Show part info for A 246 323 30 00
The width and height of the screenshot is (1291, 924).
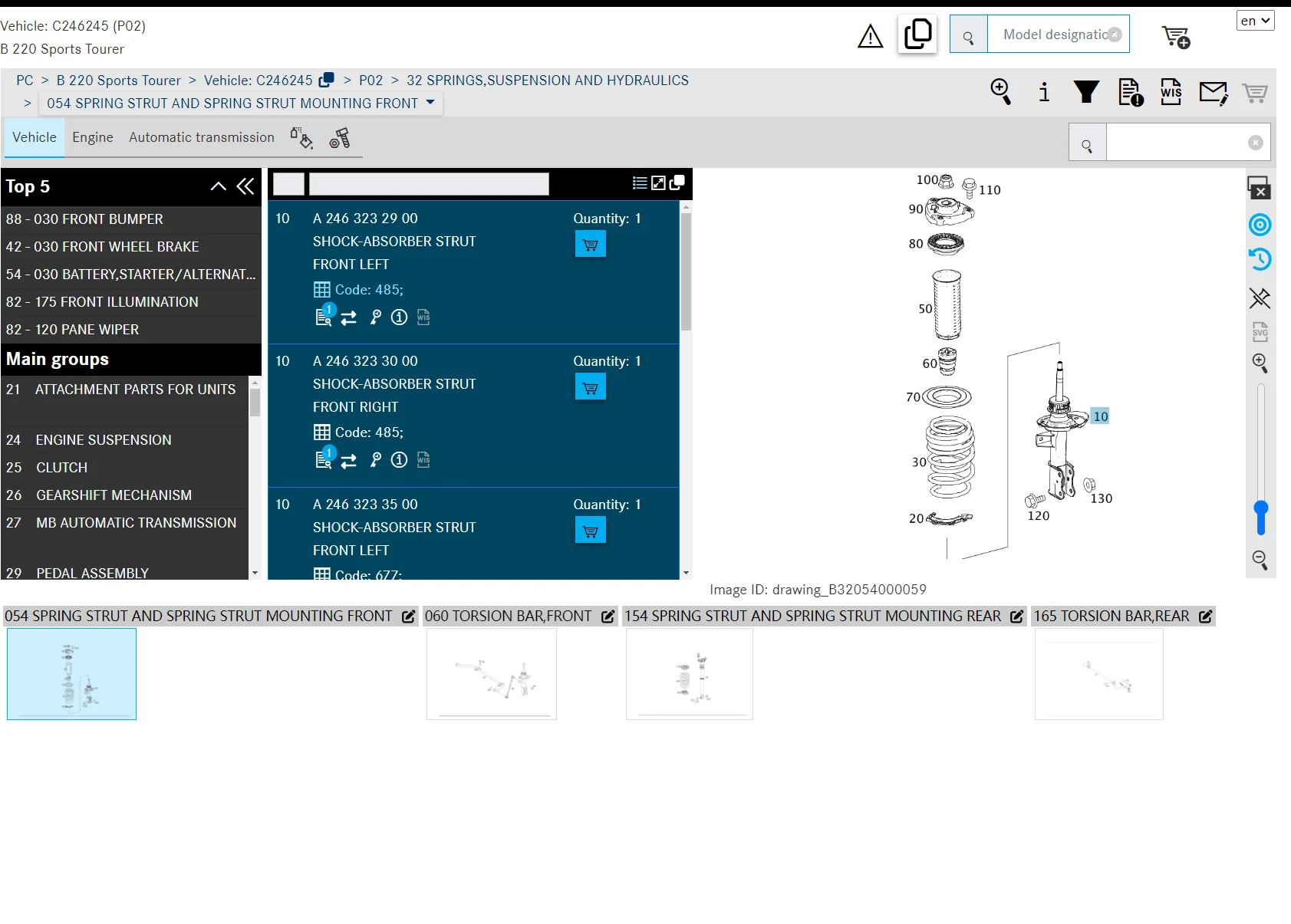click(x=399, y=460)
